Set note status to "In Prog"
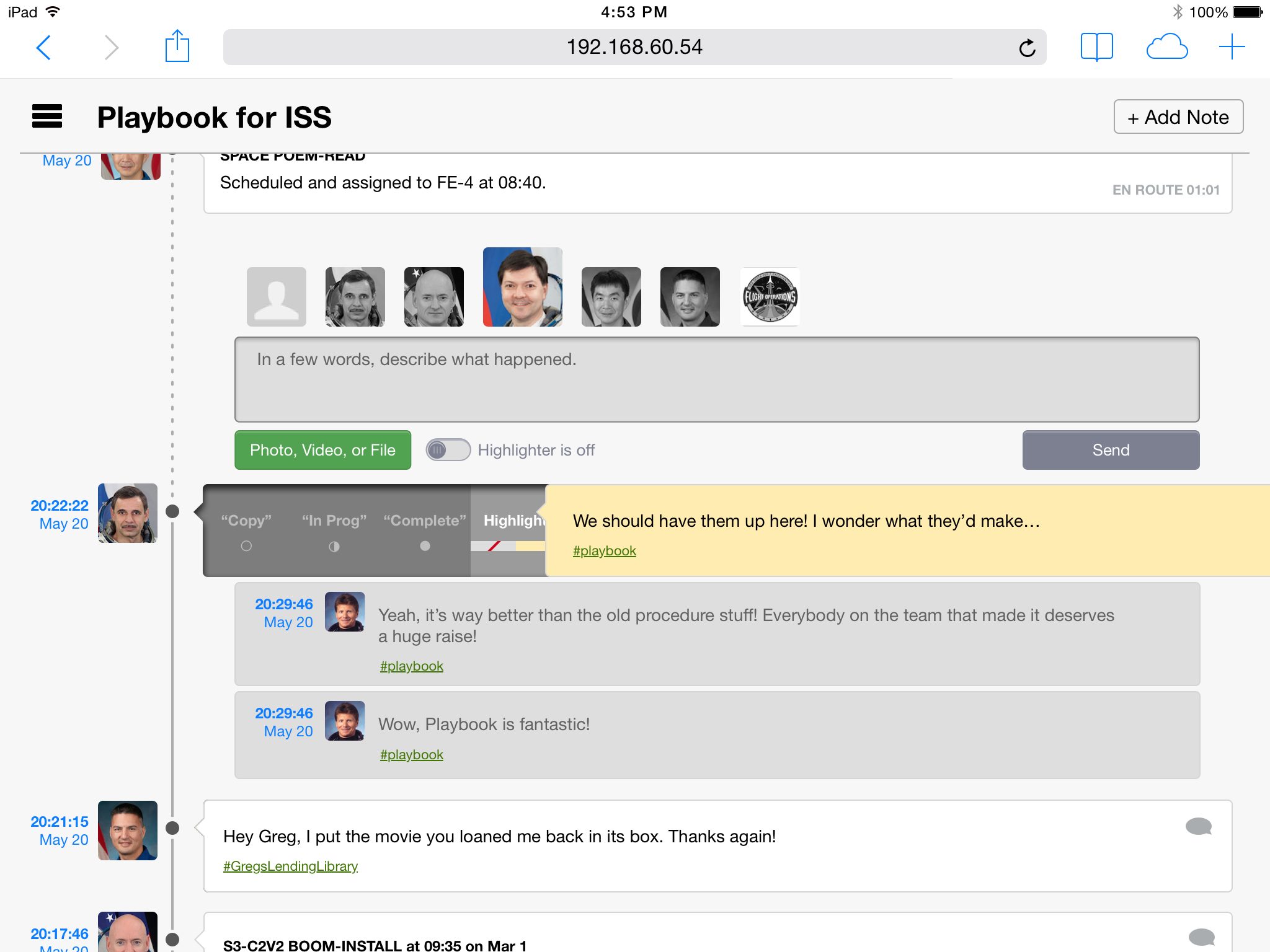Image resolution: width=1270 pixels, height=952 pixels. (x=334, y=532)
